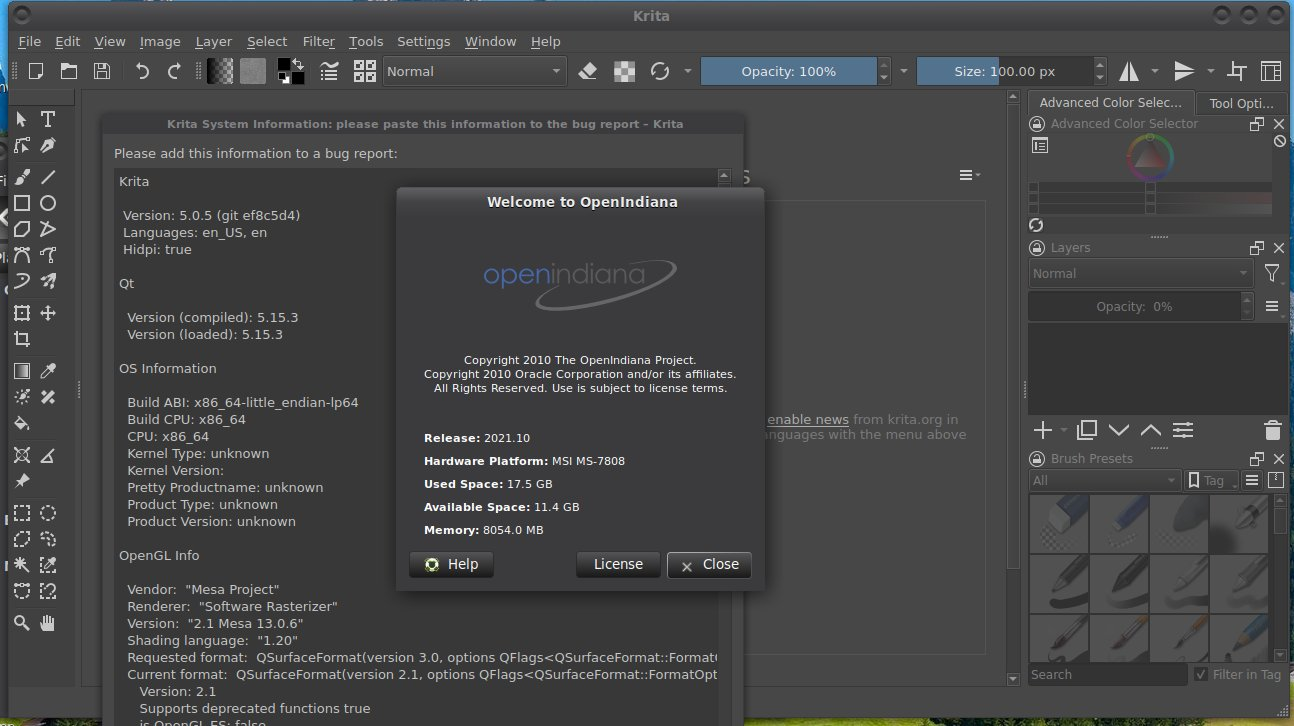Open the layer filter funnel menu
The width and height of the screenshot is (1294, 726).
click(x=1272, y=273)
